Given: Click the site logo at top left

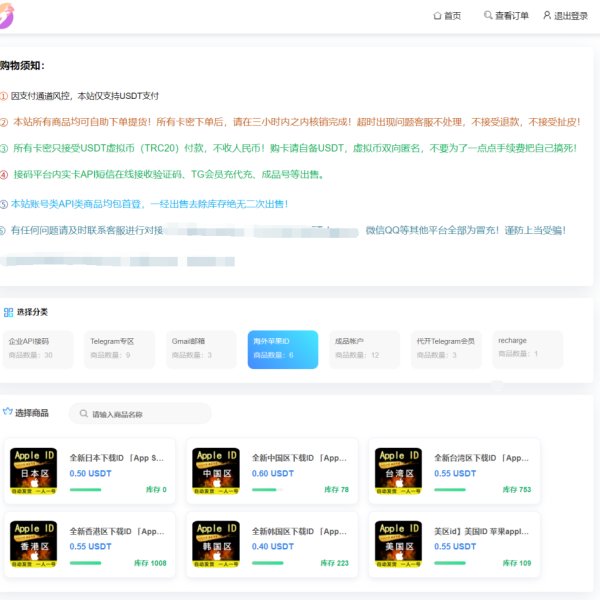Looking at the screenshot, I should point(6,15).
